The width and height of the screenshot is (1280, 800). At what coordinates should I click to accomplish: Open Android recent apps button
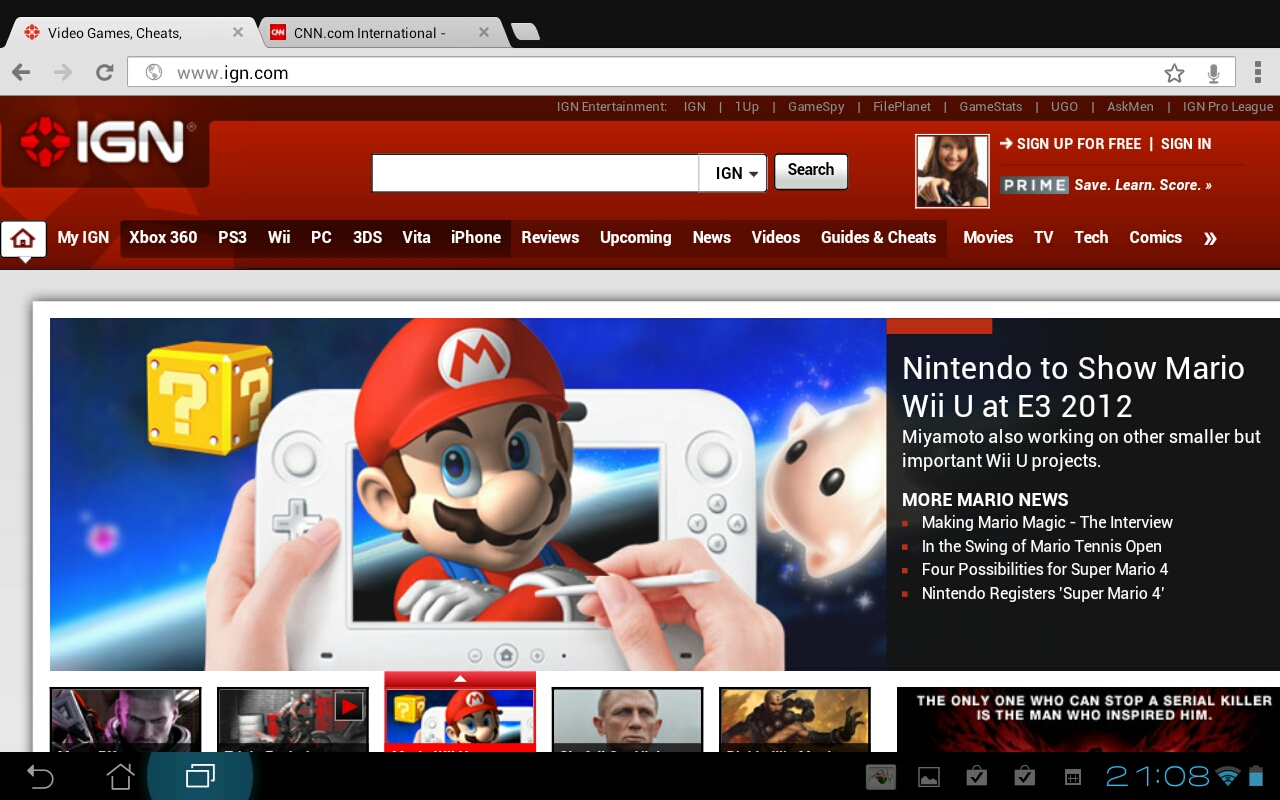coord(200,776)
